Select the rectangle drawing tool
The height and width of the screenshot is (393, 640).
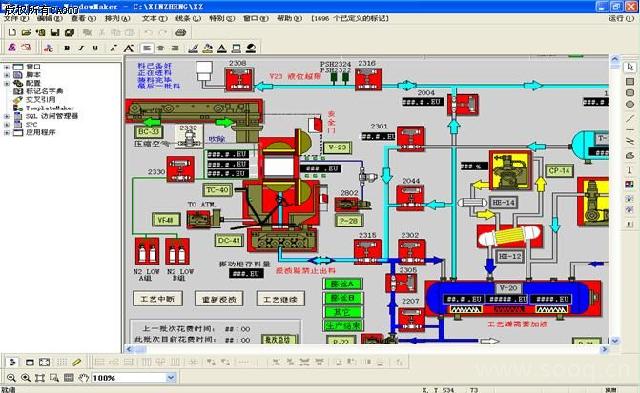tap(630, 81)
